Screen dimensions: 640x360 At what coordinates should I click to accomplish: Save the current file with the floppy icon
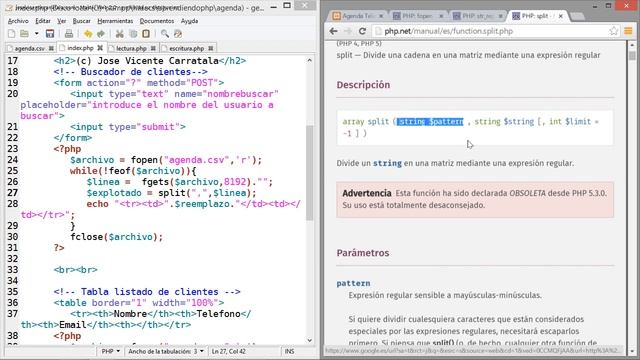pos(50,34)
